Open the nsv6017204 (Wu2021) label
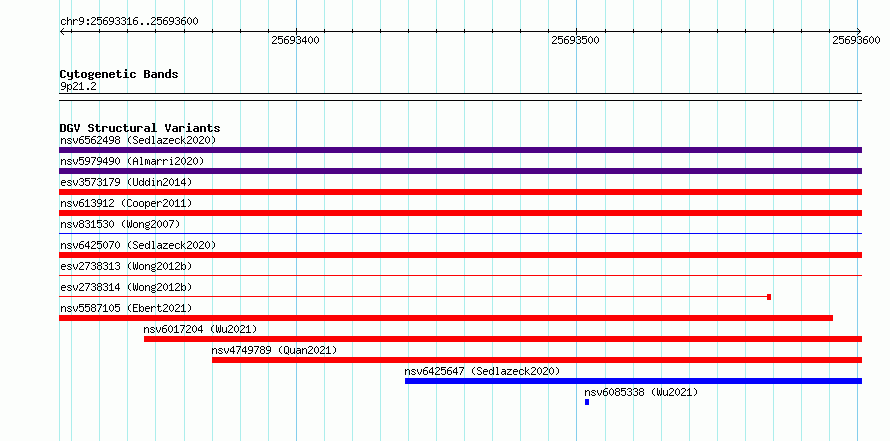This screenshot has height=441, width=890. click(x=200, y=329)
